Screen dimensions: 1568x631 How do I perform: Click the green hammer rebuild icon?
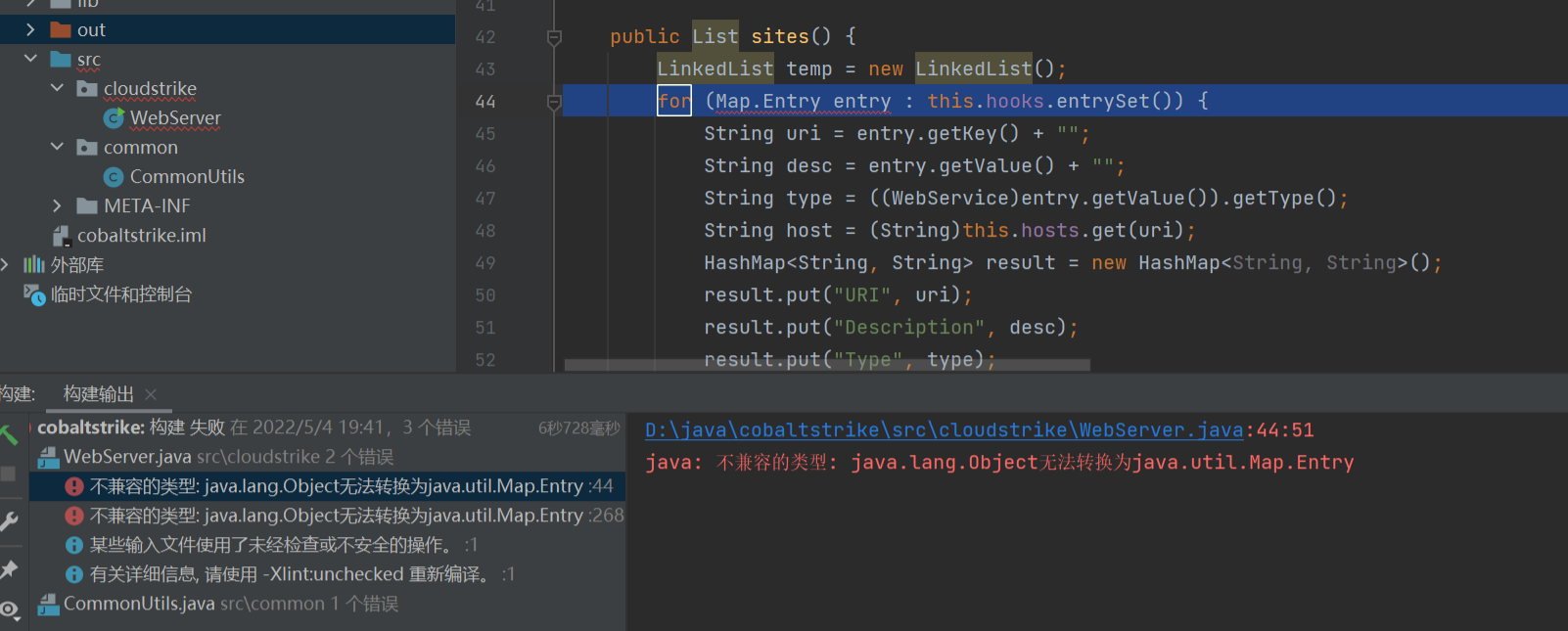(9, 435)
